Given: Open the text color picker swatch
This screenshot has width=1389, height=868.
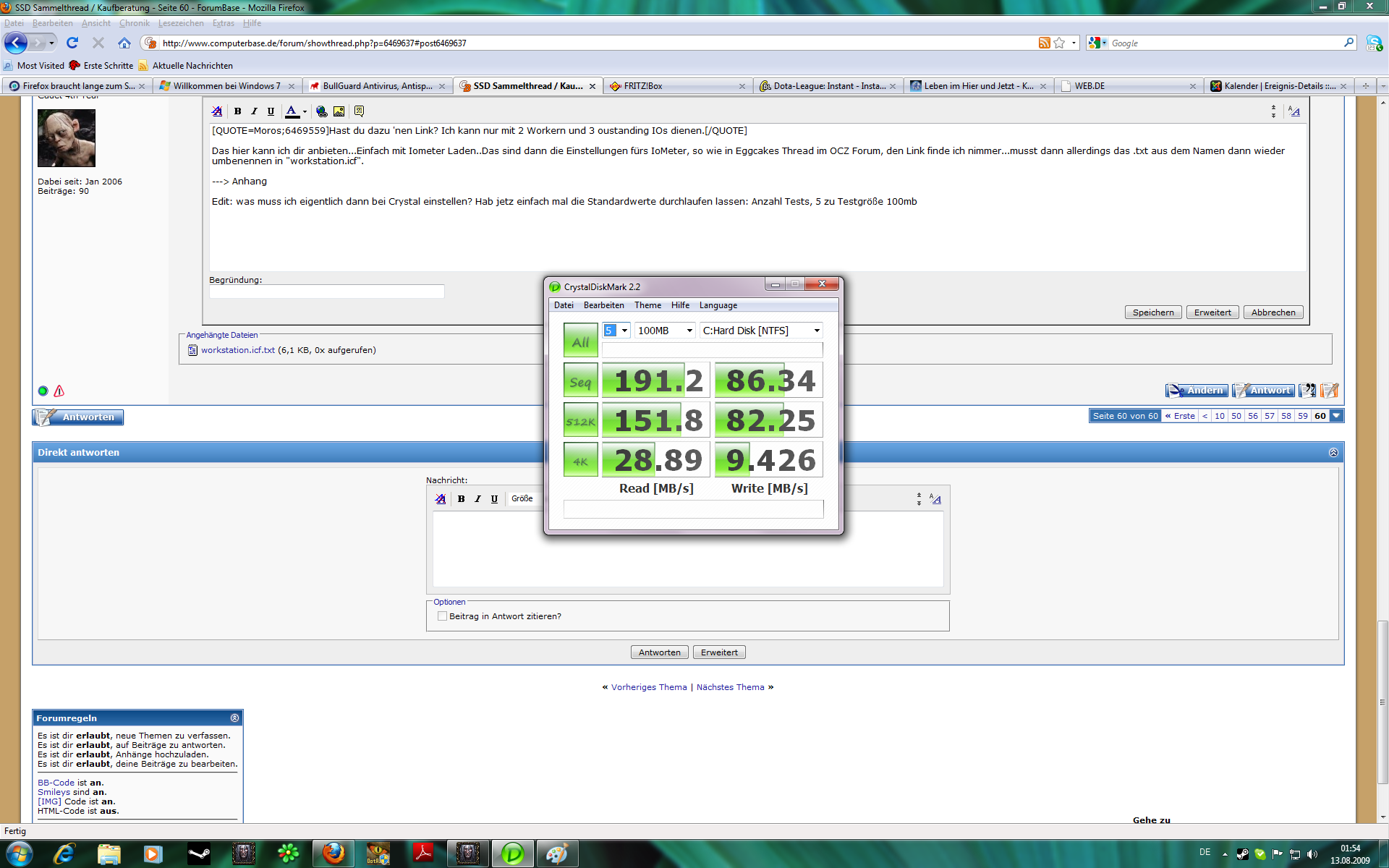Looking at the screenshot, I should tap(292, 111).
